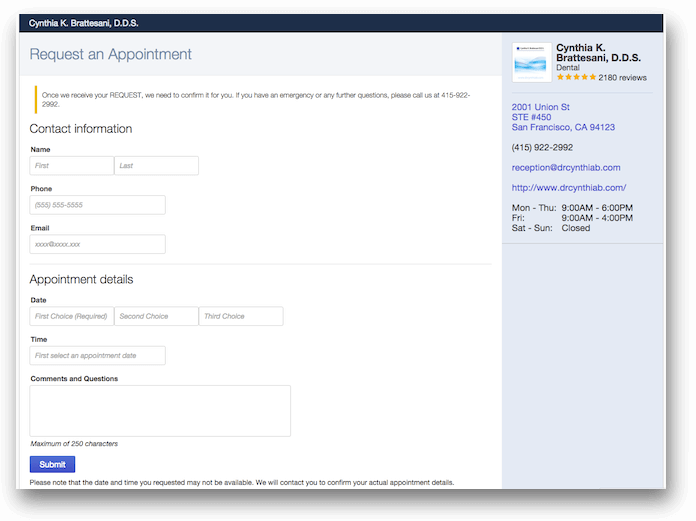Focus the Phone number field
The width and height of the screenshot is (696, 521).
coord(98,205)
